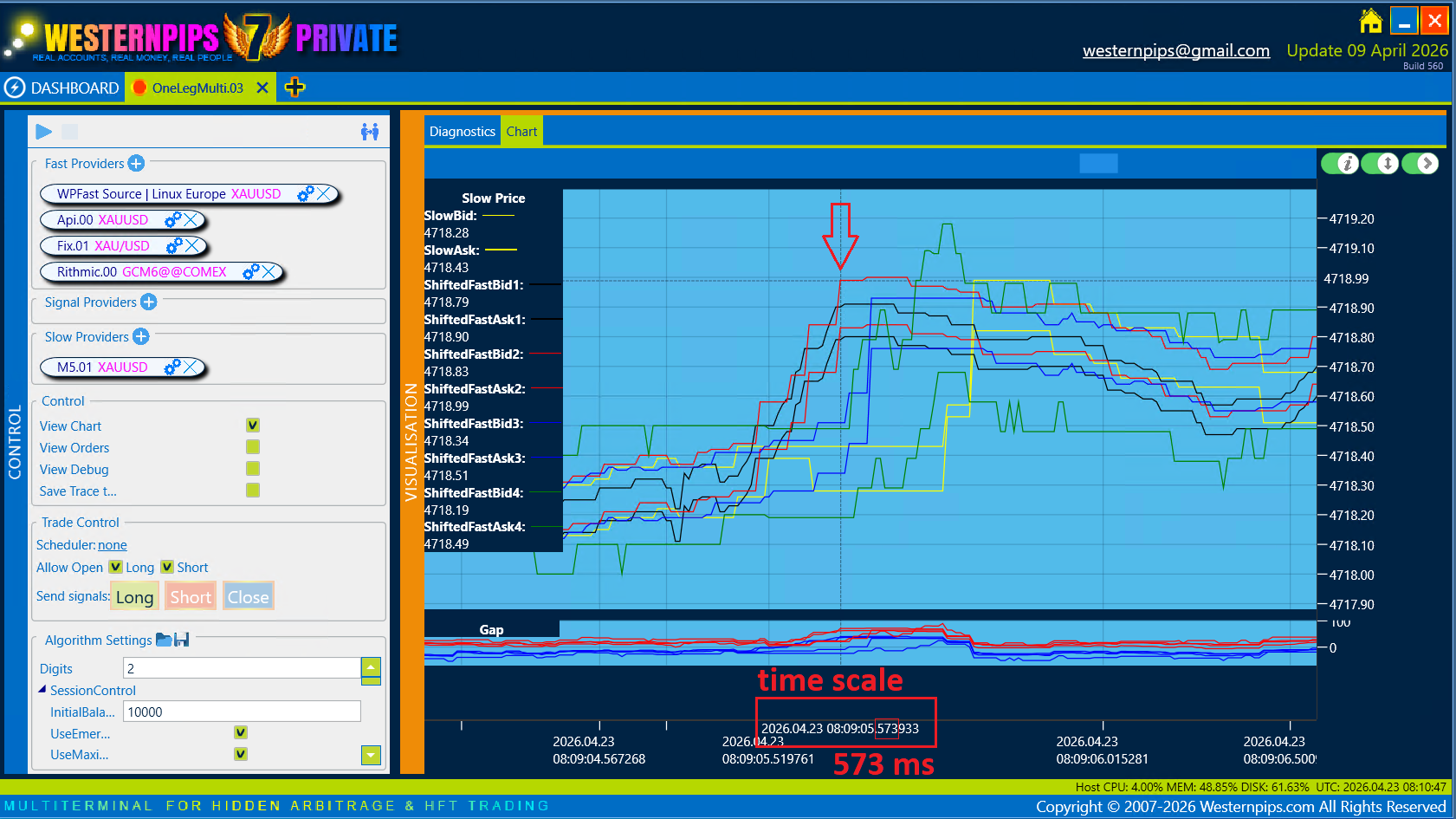The image size is (1456, 819).
Task: Add a new Signal Provider
Action: tap(149, 302)
